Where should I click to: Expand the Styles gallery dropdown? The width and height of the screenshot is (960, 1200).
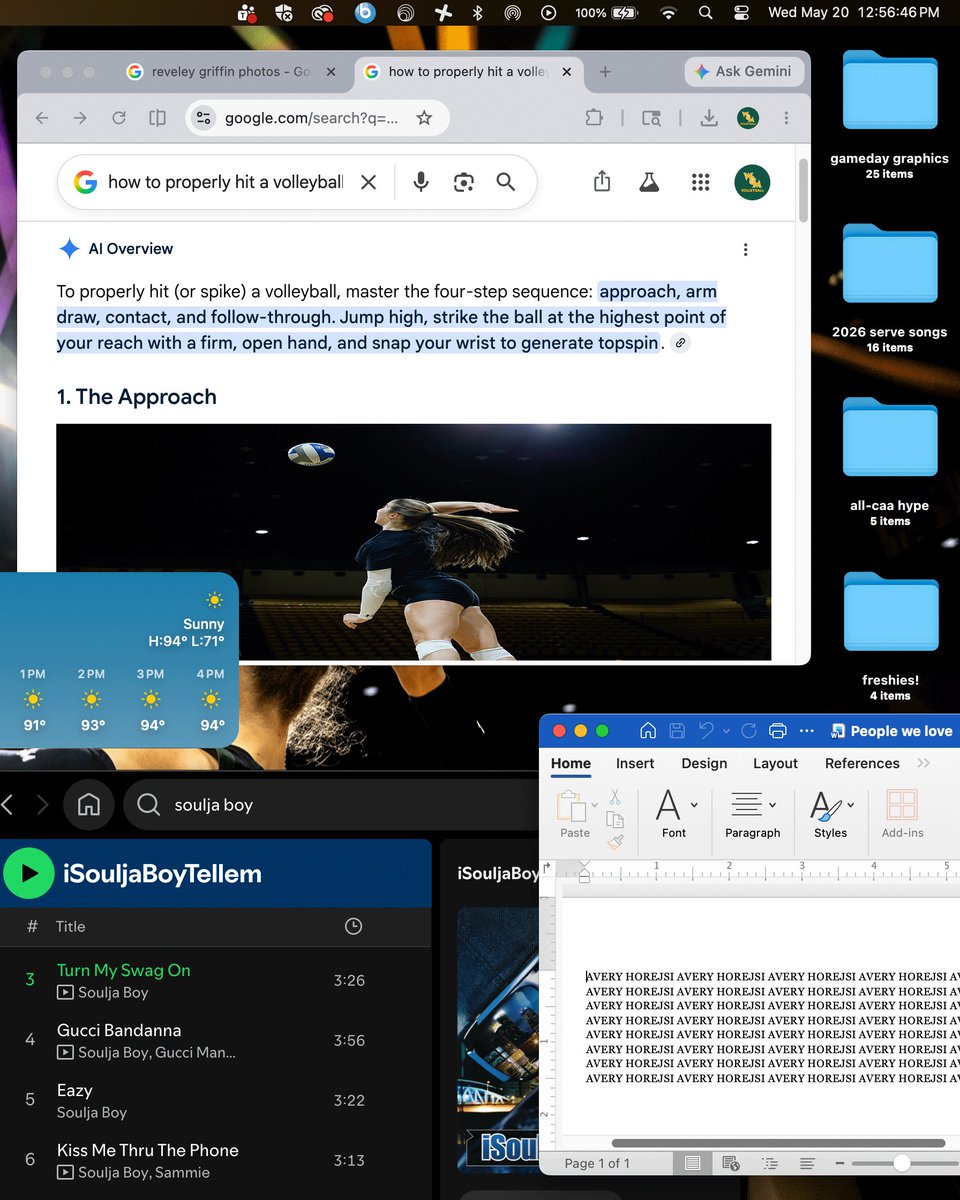tap(851, 804)
